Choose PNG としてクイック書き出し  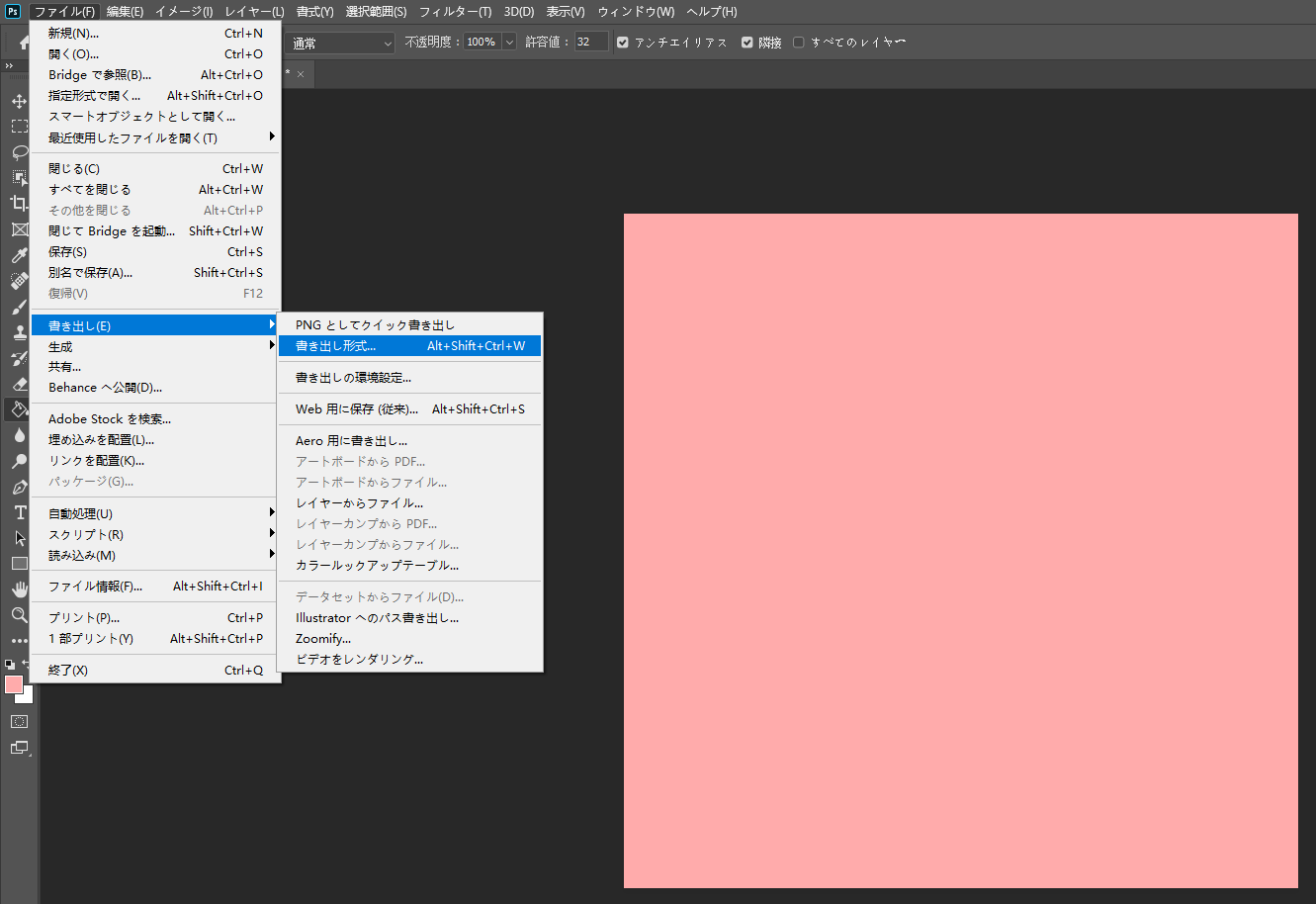point(410,325)
